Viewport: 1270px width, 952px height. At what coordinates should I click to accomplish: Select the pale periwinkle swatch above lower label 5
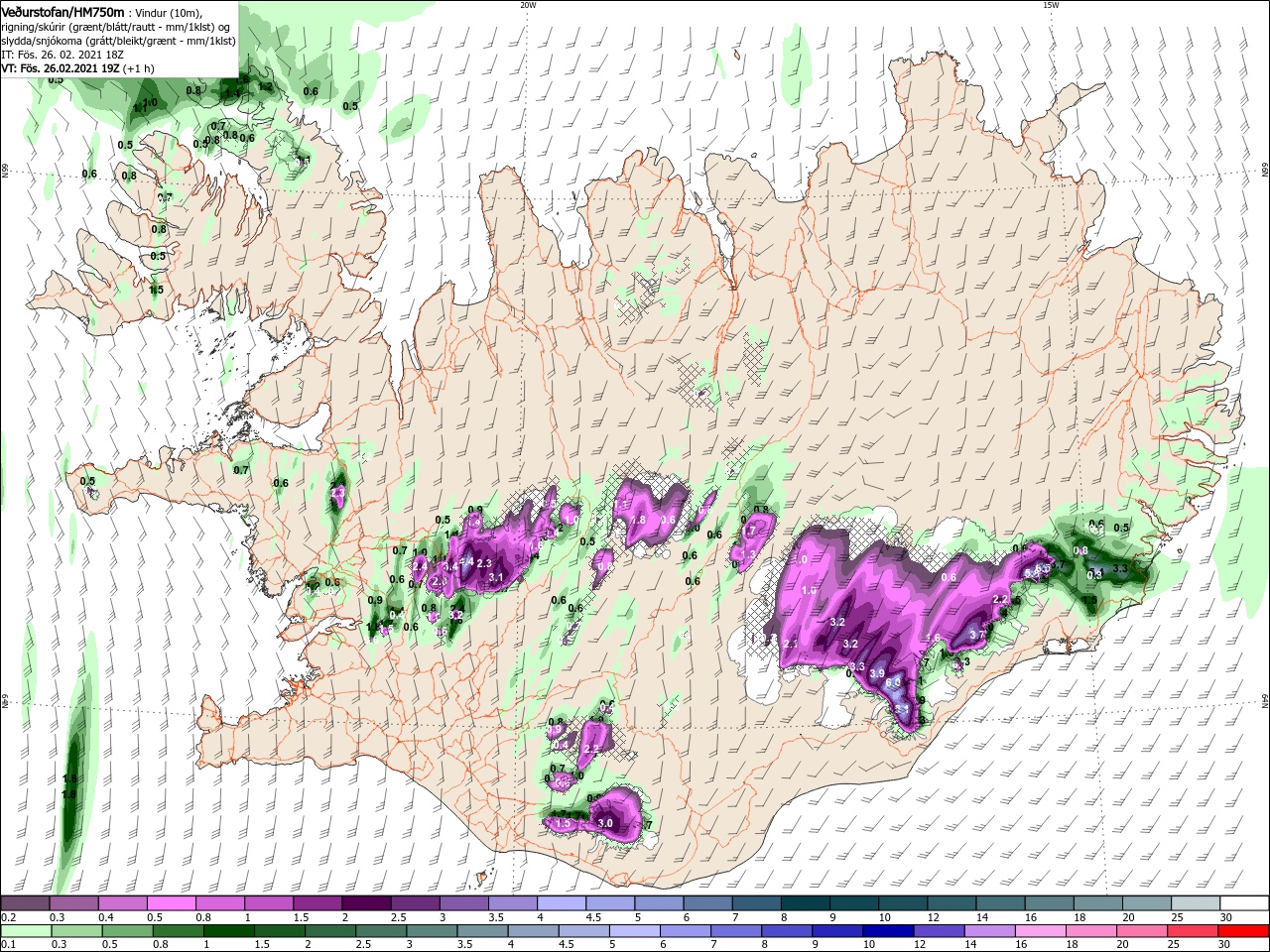(634, 931)
